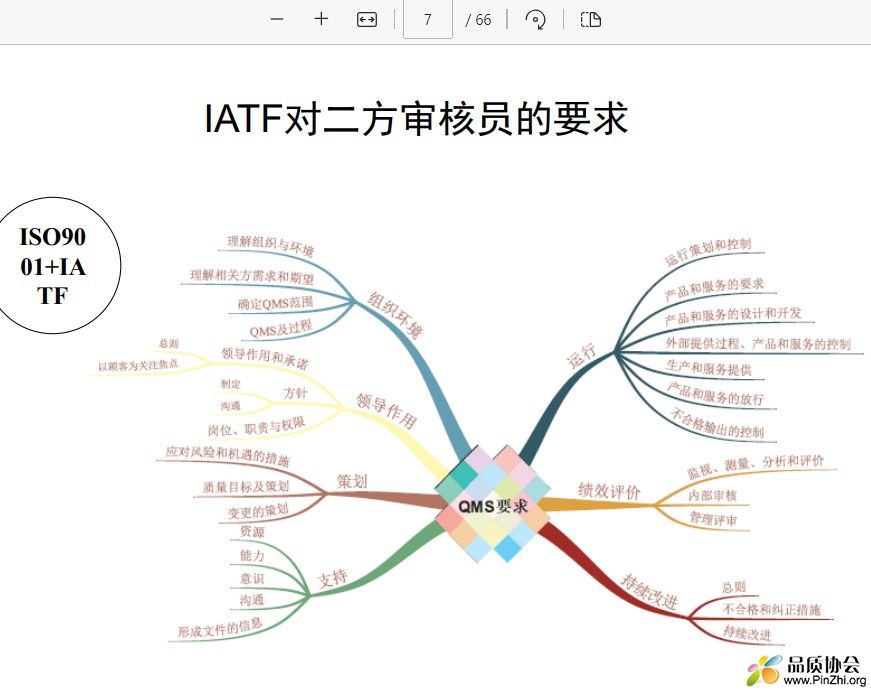
Task: Click '外部提供过程、产品和服务的控制' node
Action: [x=758, y=343]
